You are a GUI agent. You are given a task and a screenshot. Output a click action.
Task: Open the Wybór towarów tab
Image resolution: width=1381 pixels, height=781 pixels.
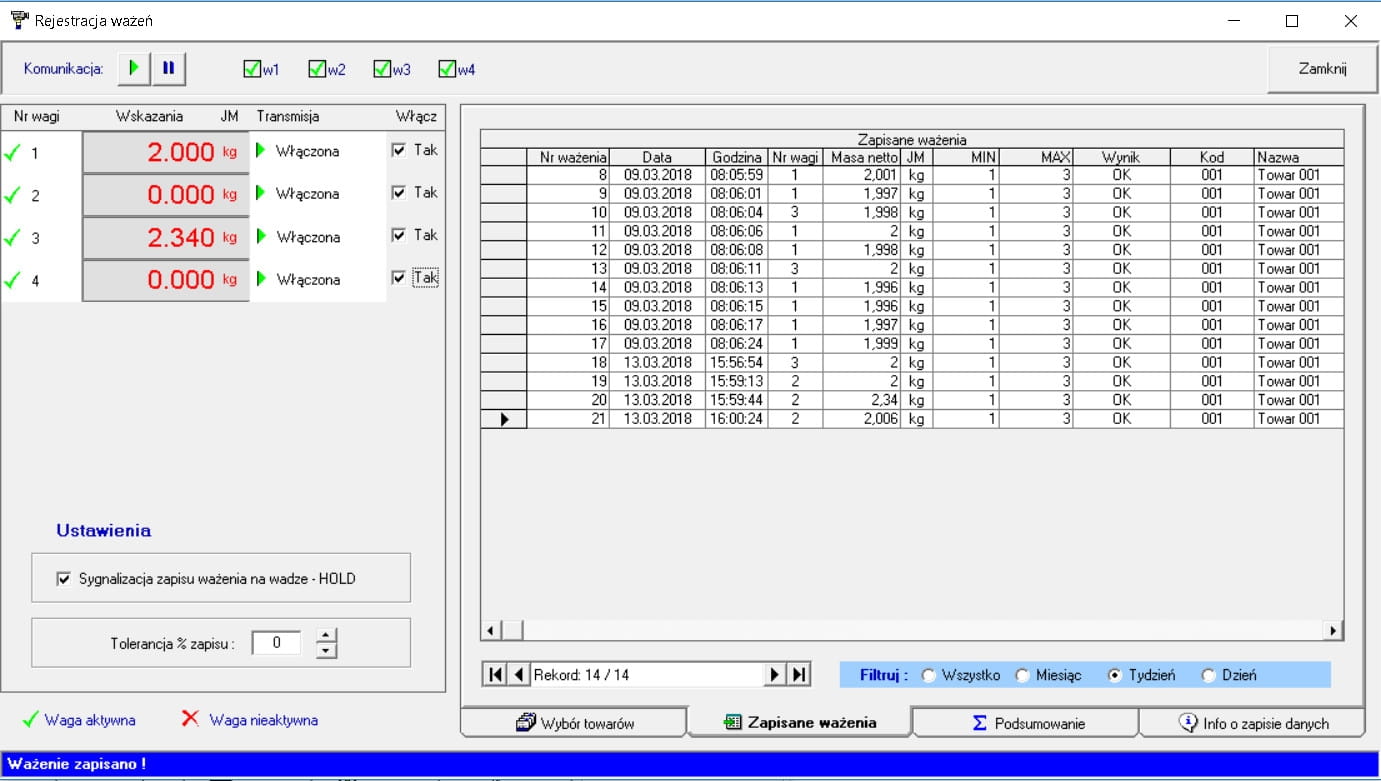tap(574, 723)
